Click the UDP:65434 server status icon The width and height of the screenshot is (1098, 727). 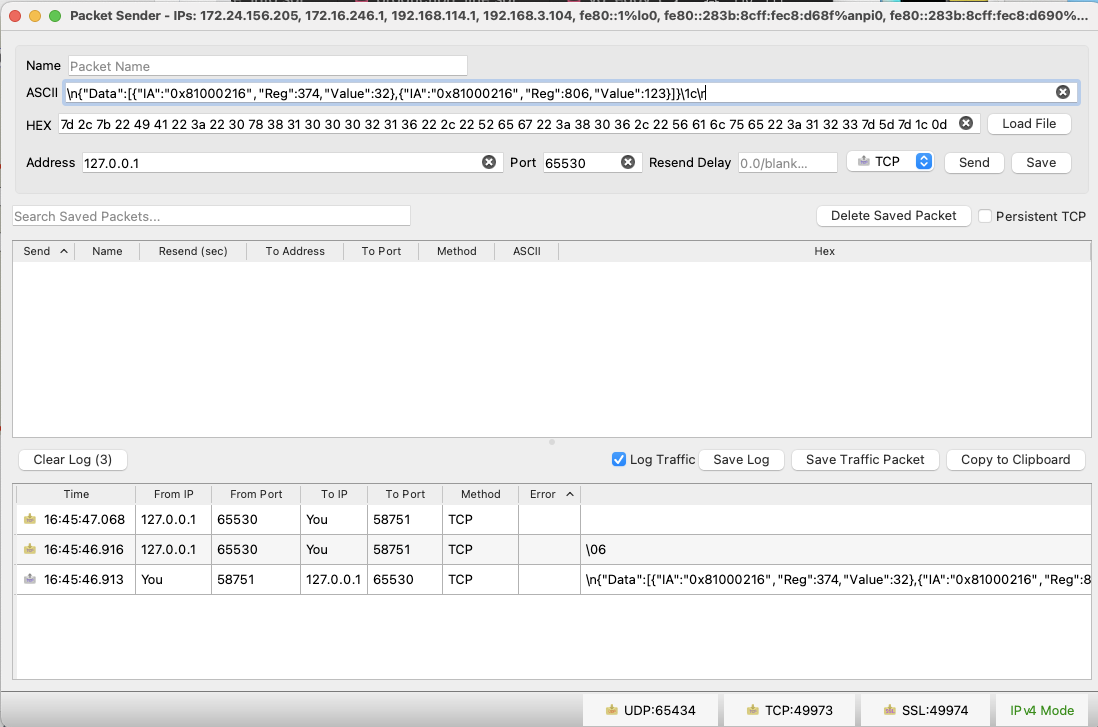tap(612, 710)
